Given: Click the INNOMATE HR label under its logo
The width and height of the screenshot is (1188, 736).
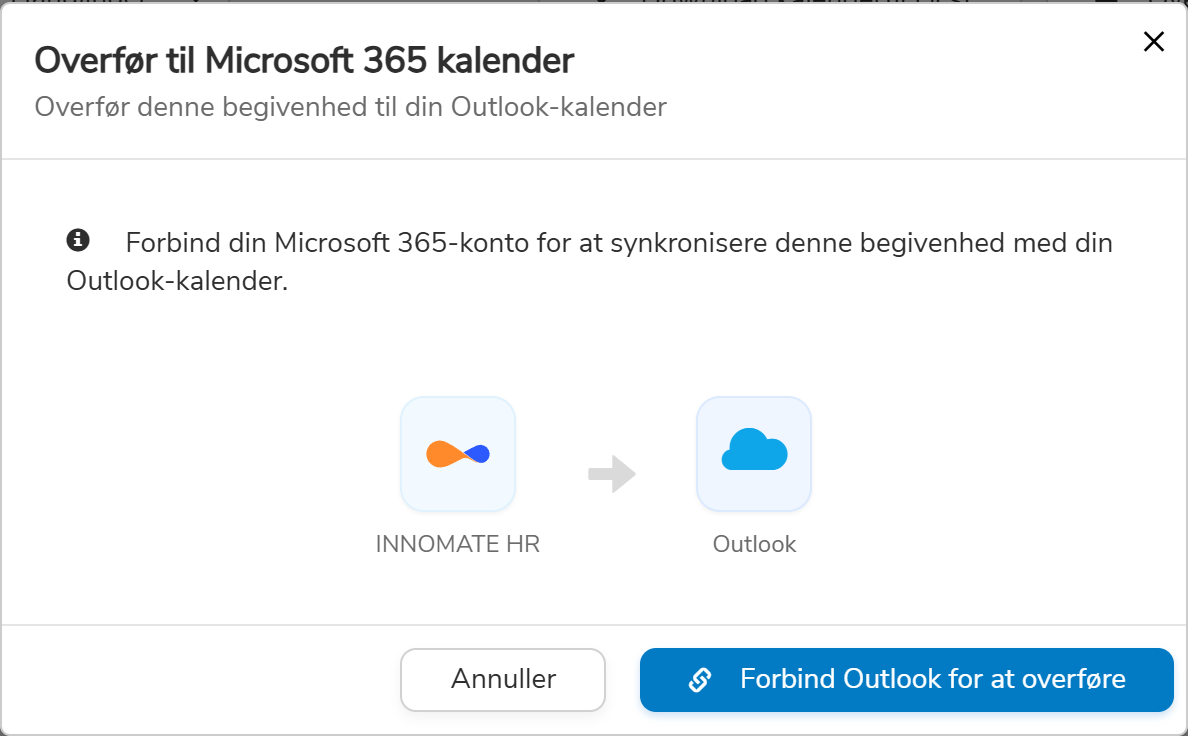Looking at the screenshot, I should coord(458,544).
